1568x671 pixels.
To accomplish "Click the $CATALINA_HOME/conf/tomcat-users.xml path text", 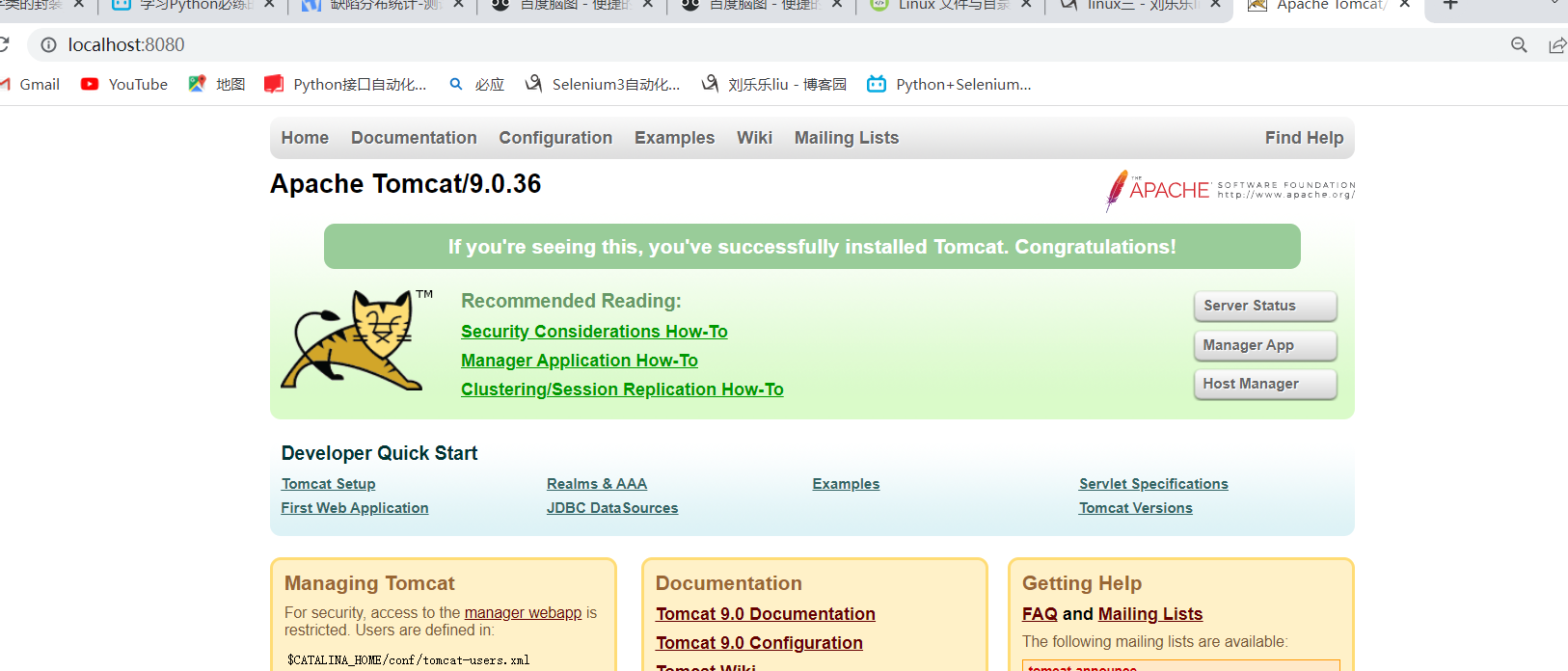I will (409, 660).
